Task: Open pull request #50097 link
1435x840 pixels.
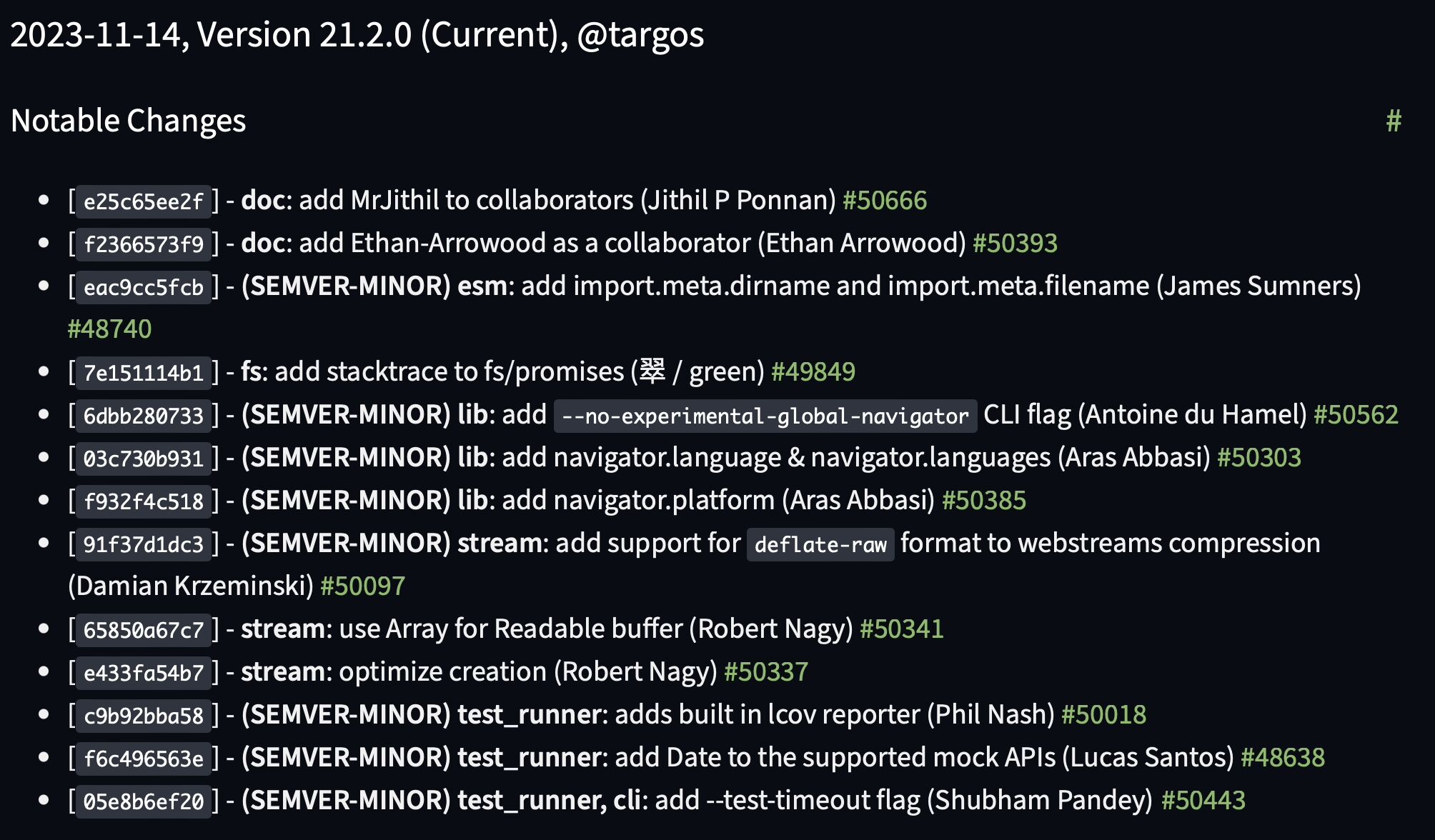Action: pos(362,586)
